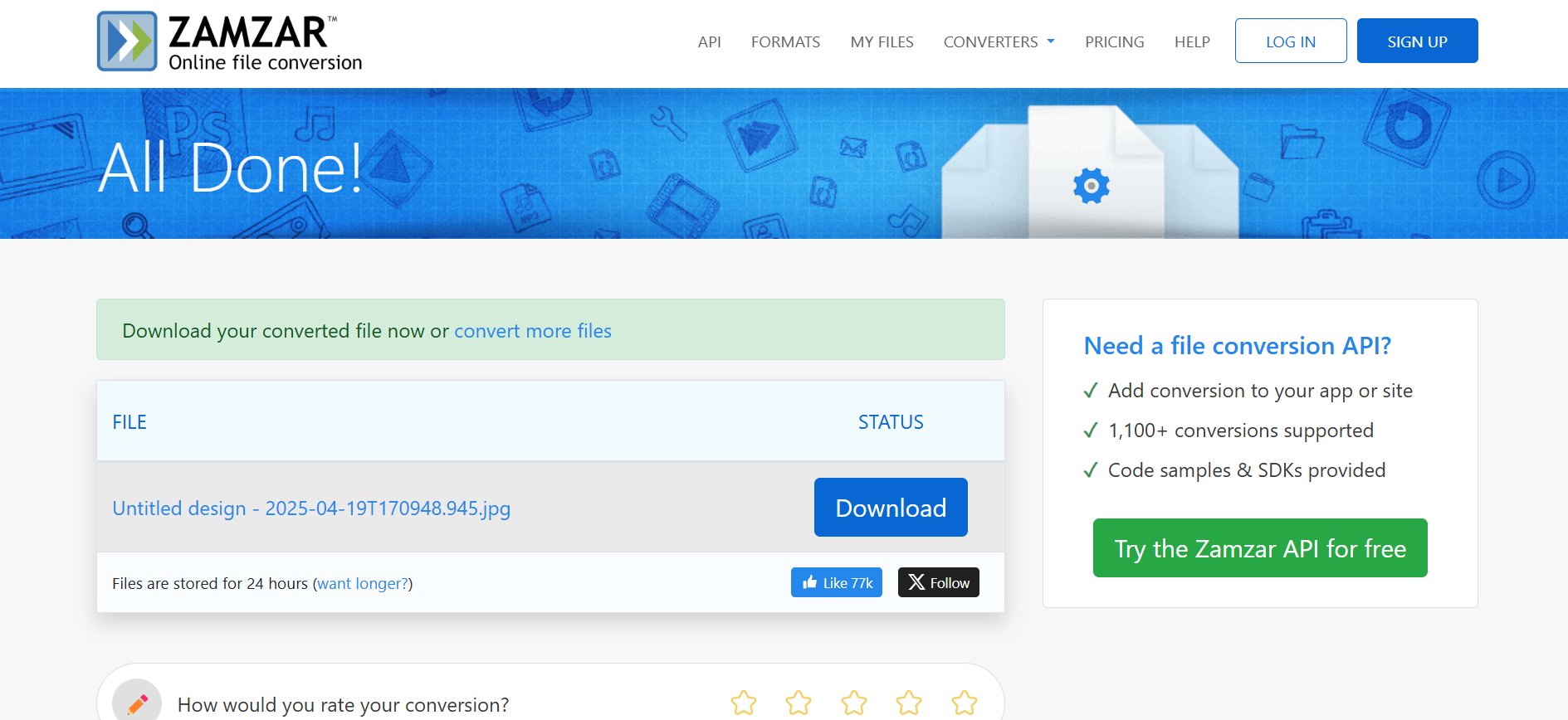Click the Zamzar logo to go home
1568x720 pixels.
point(230,41)
